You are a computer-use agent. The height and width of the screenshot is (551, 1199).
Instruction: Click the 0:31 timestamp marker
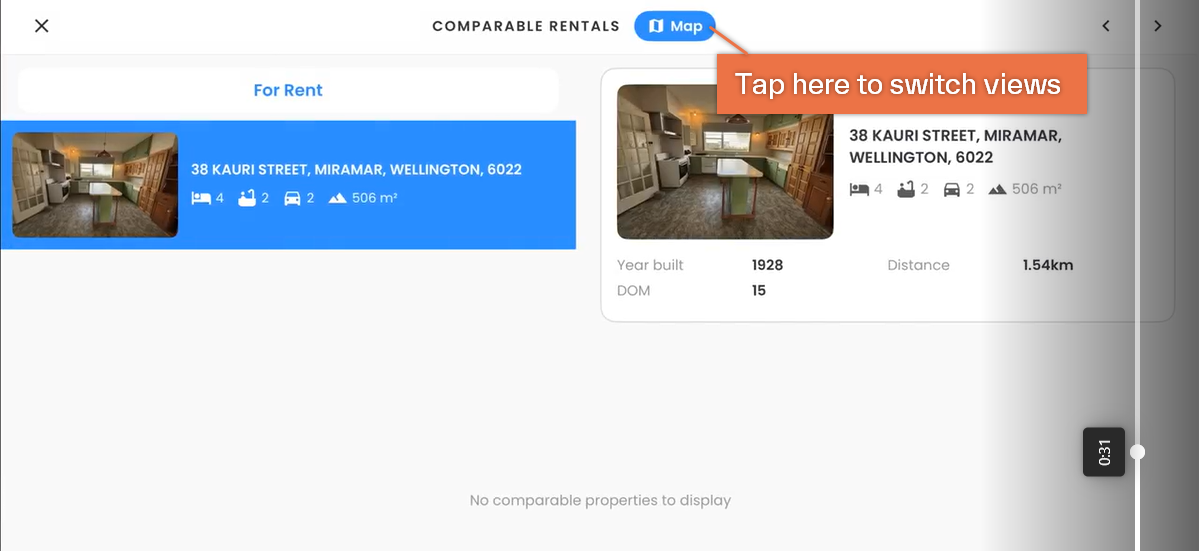(1103, 452)
